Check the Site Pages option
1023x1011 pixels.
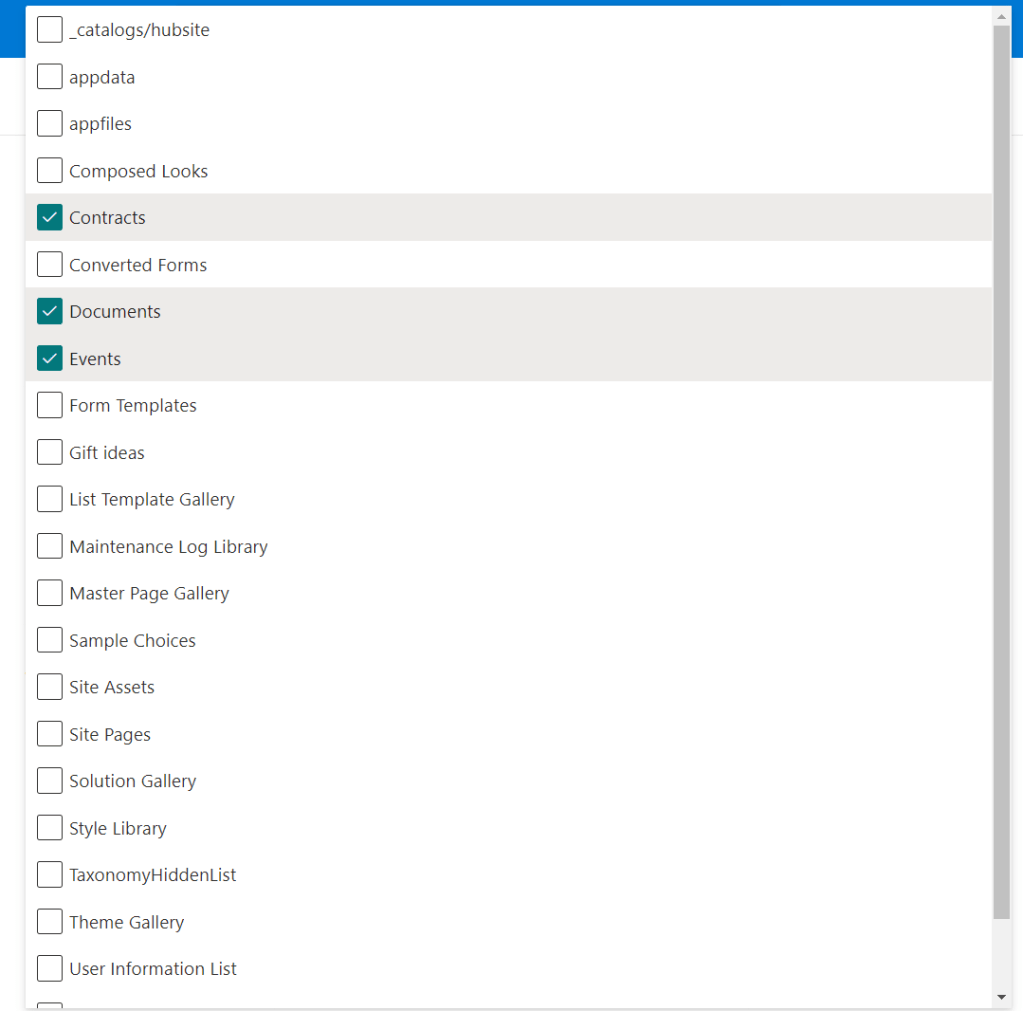point(50,735)
